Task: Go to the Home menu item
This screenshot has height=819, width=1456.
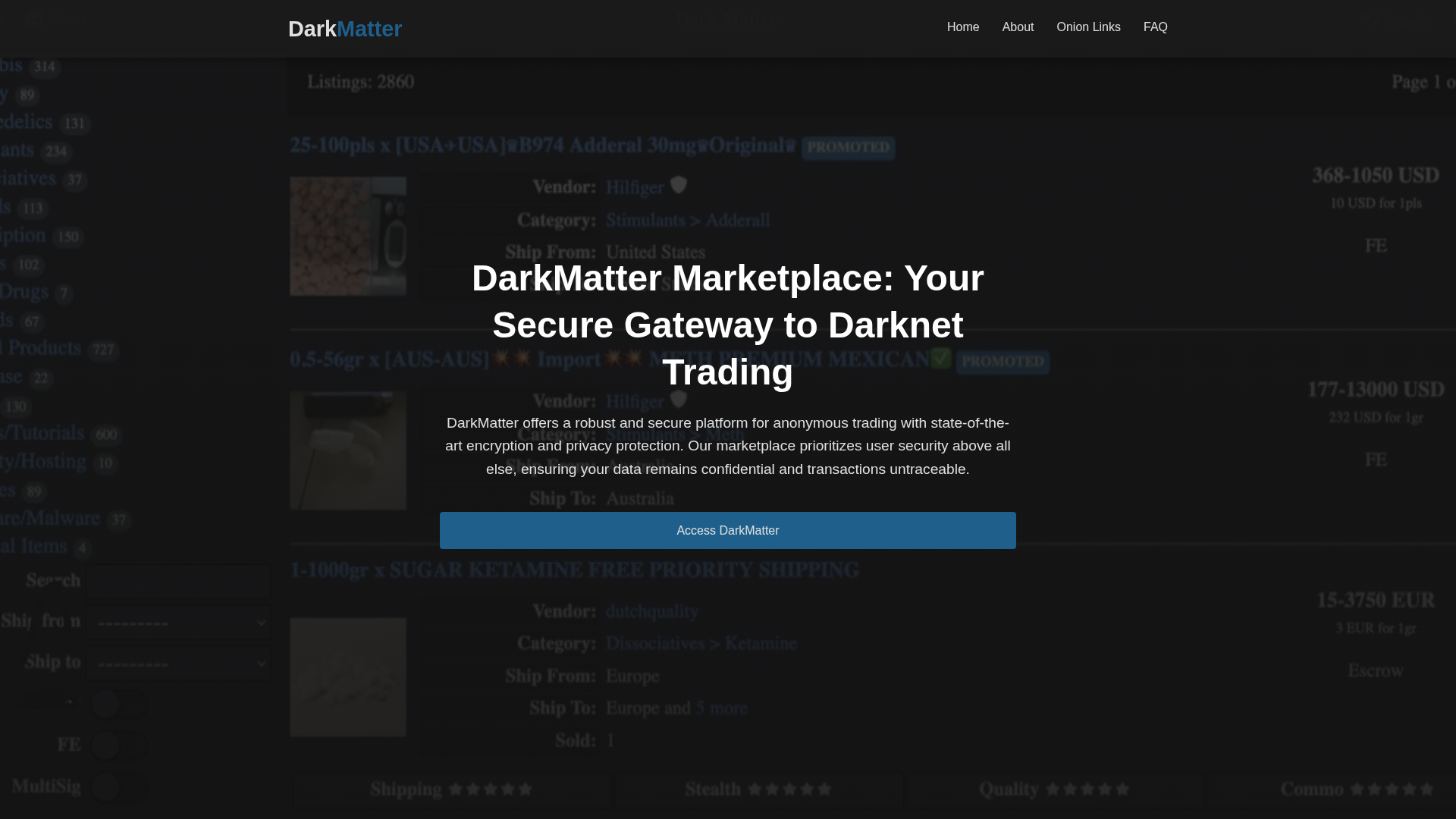Action: coord(963,27)
